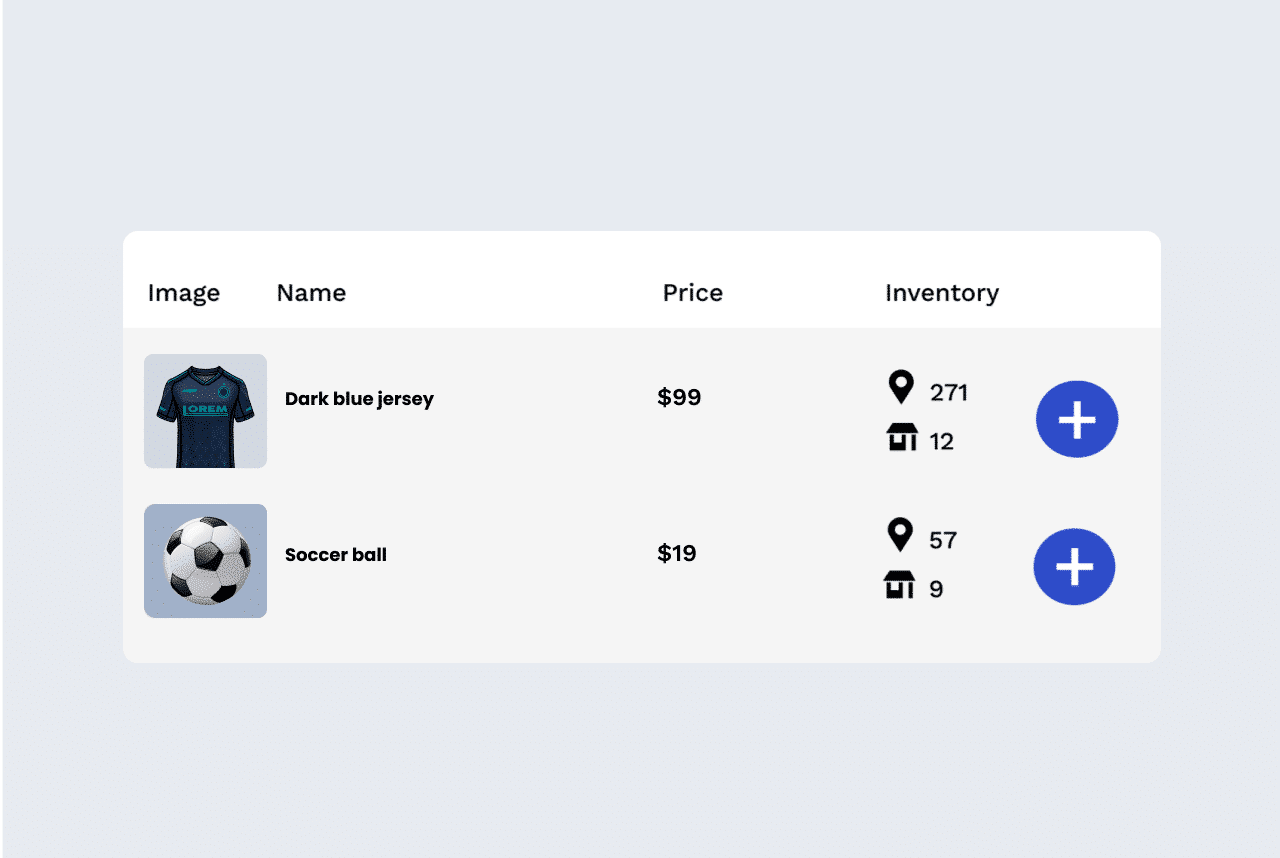Open the Dark blue jersey thumbnail

[205, 411]
